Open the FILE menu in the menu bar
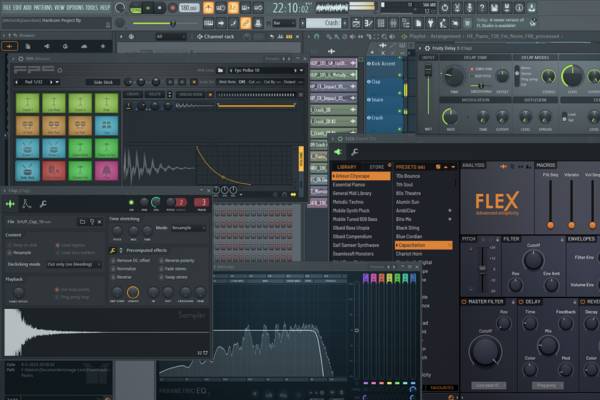This screenshot has height=400, width=600. click(7, 7)
